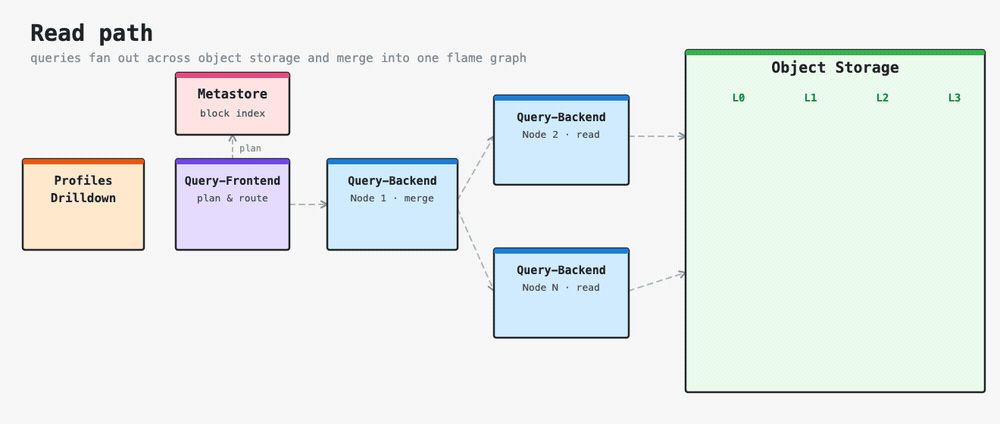Image resolution: width=1000 pixels, height=424 pixels.
Task: Select the Query-Frontend plan & route node
Action: tap(233, 204)
